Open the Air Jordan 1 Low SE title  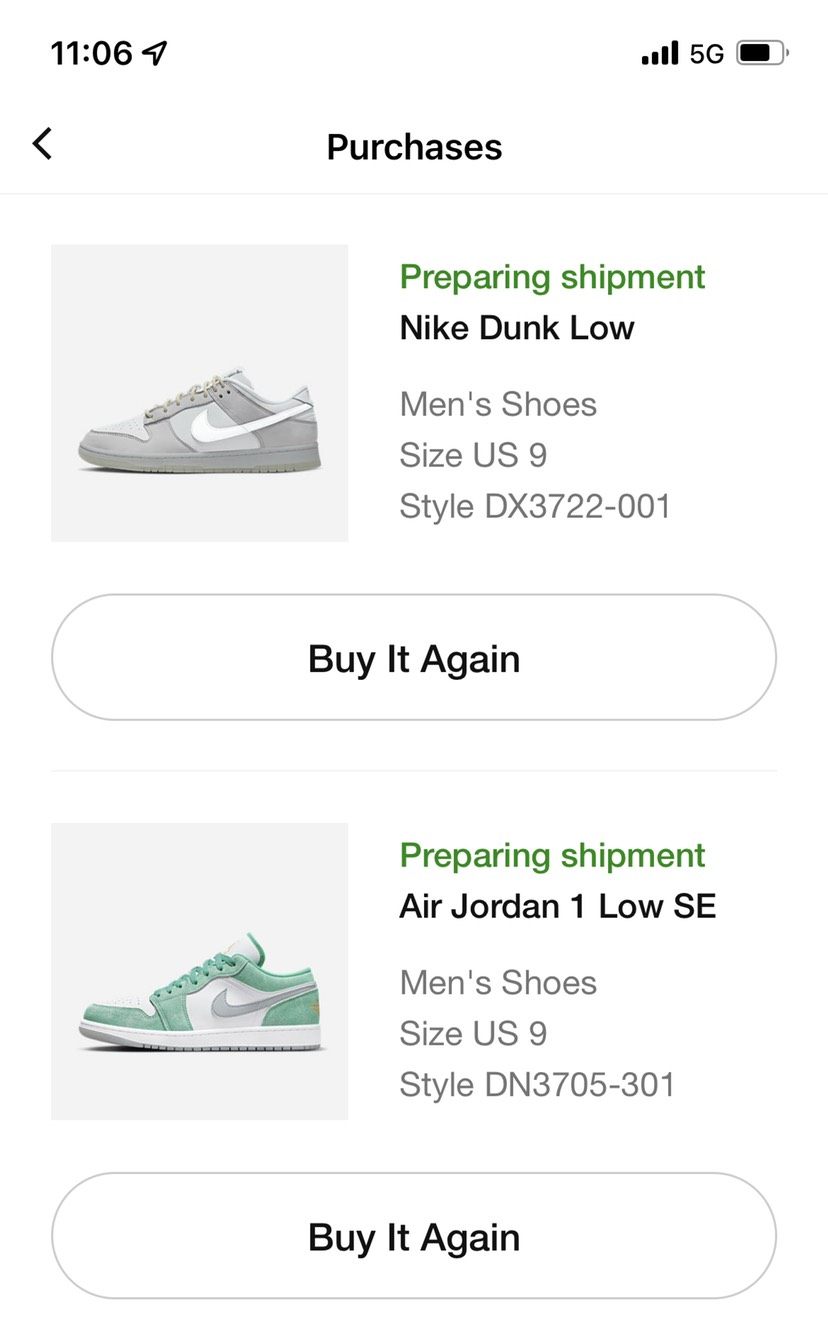click(558, 906)
